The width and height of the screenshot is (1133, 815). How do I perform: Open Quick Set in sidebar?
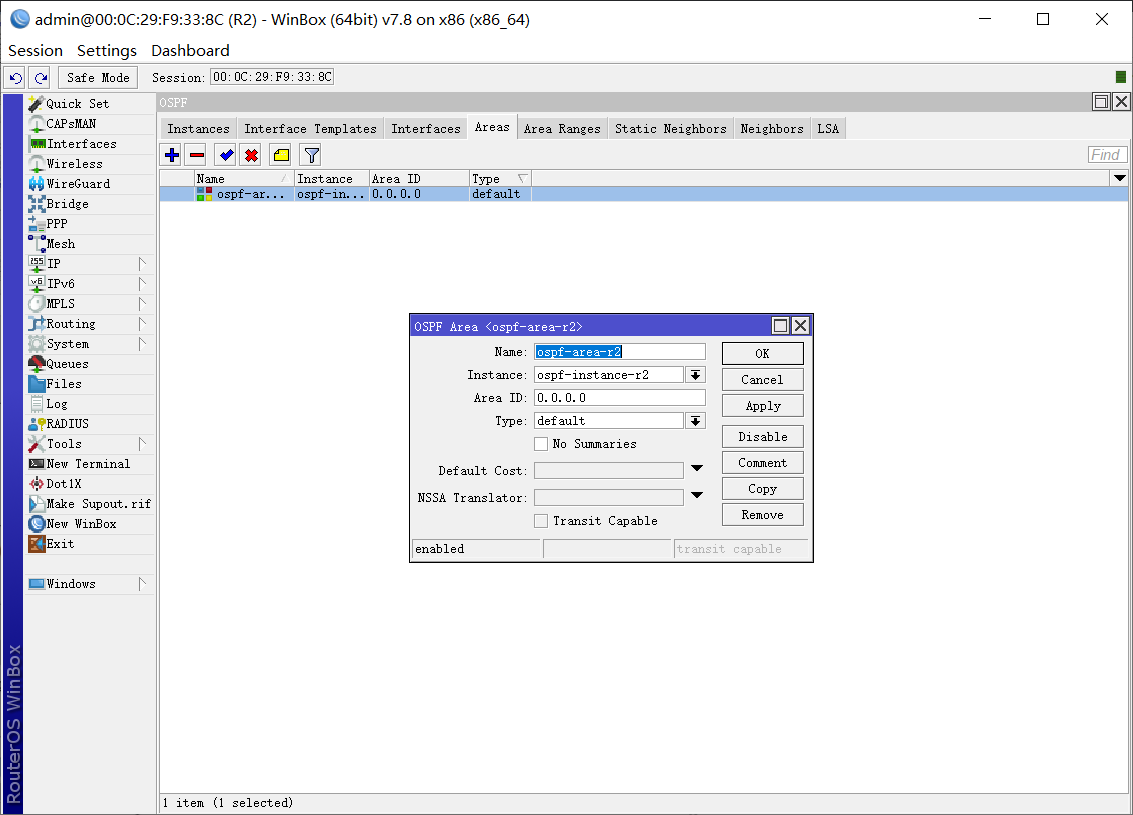pos(90,104)
